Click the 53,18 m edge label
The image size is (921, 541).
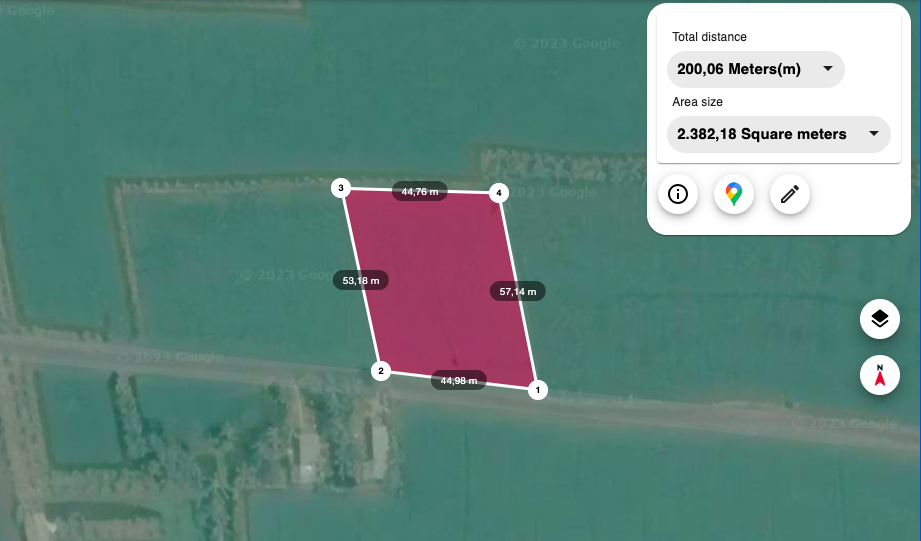[361, 281]
